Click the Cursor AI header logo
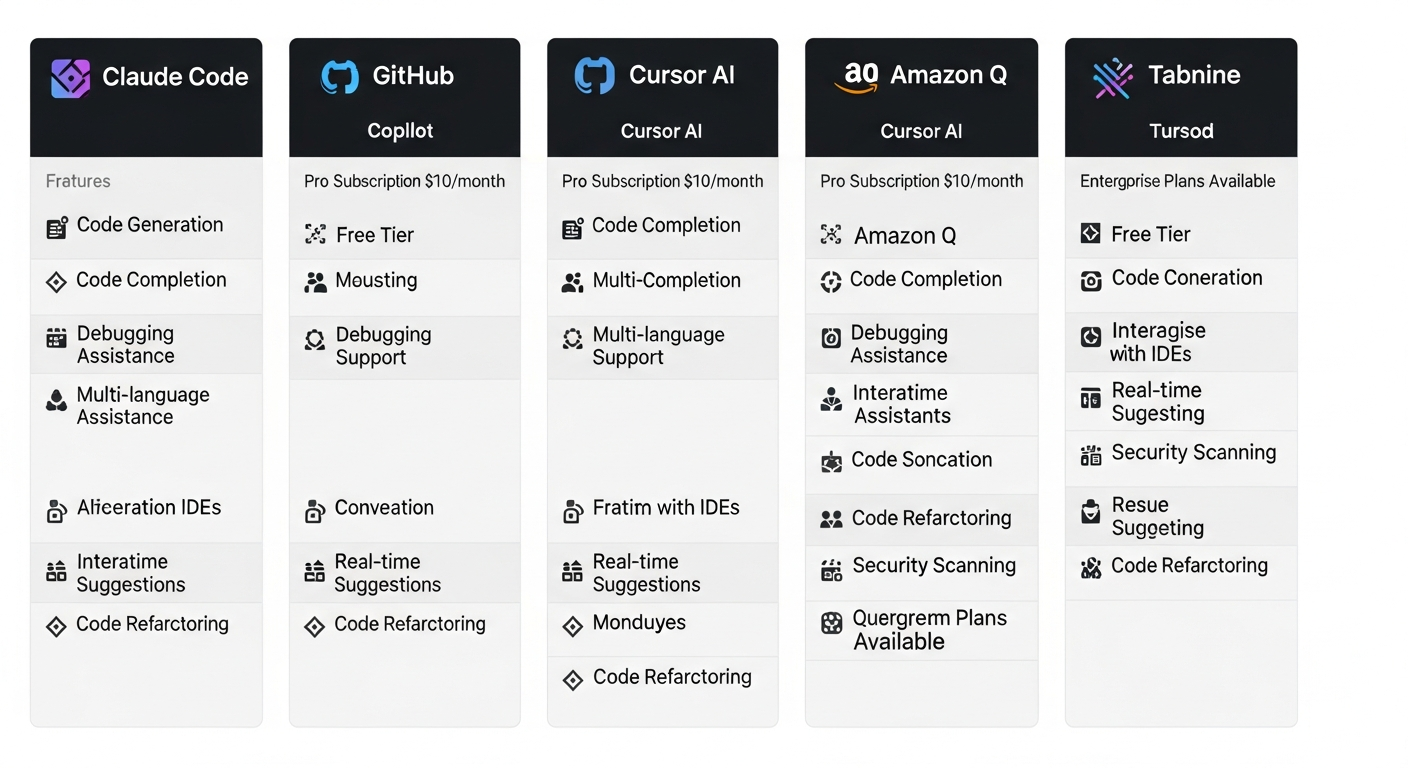 594,77
